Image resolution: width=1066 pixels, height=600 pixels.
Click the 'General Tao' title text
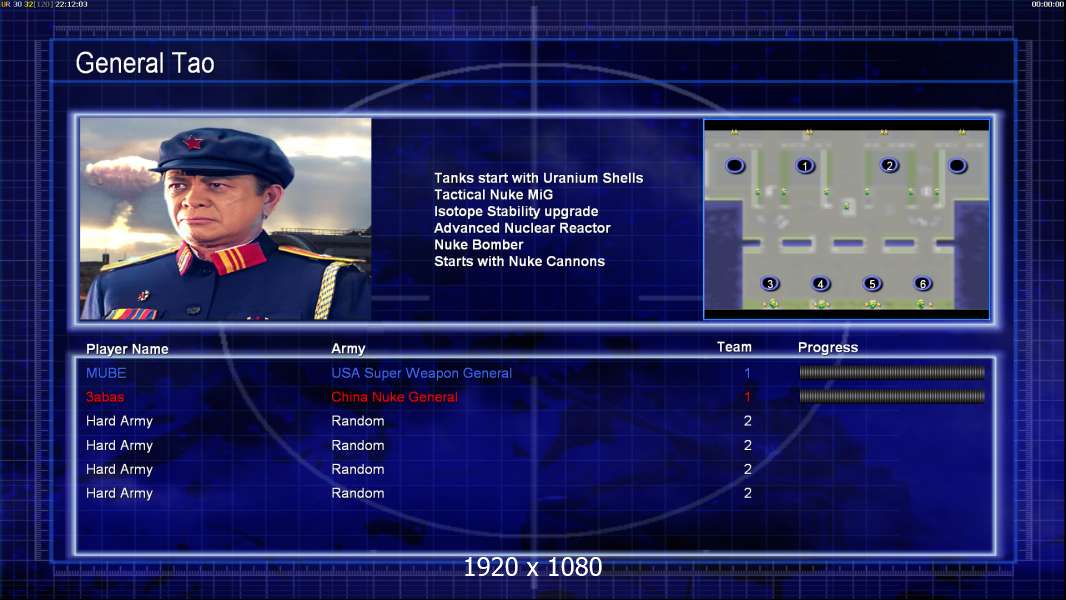point(145,63)
